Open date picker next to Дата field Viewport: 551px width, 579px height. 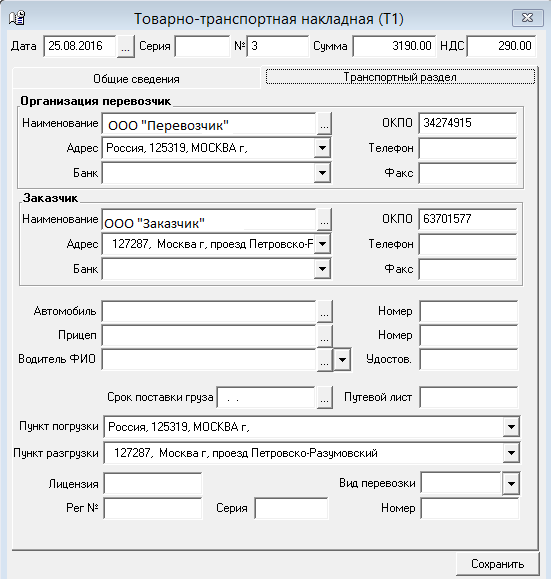[126, 46]
